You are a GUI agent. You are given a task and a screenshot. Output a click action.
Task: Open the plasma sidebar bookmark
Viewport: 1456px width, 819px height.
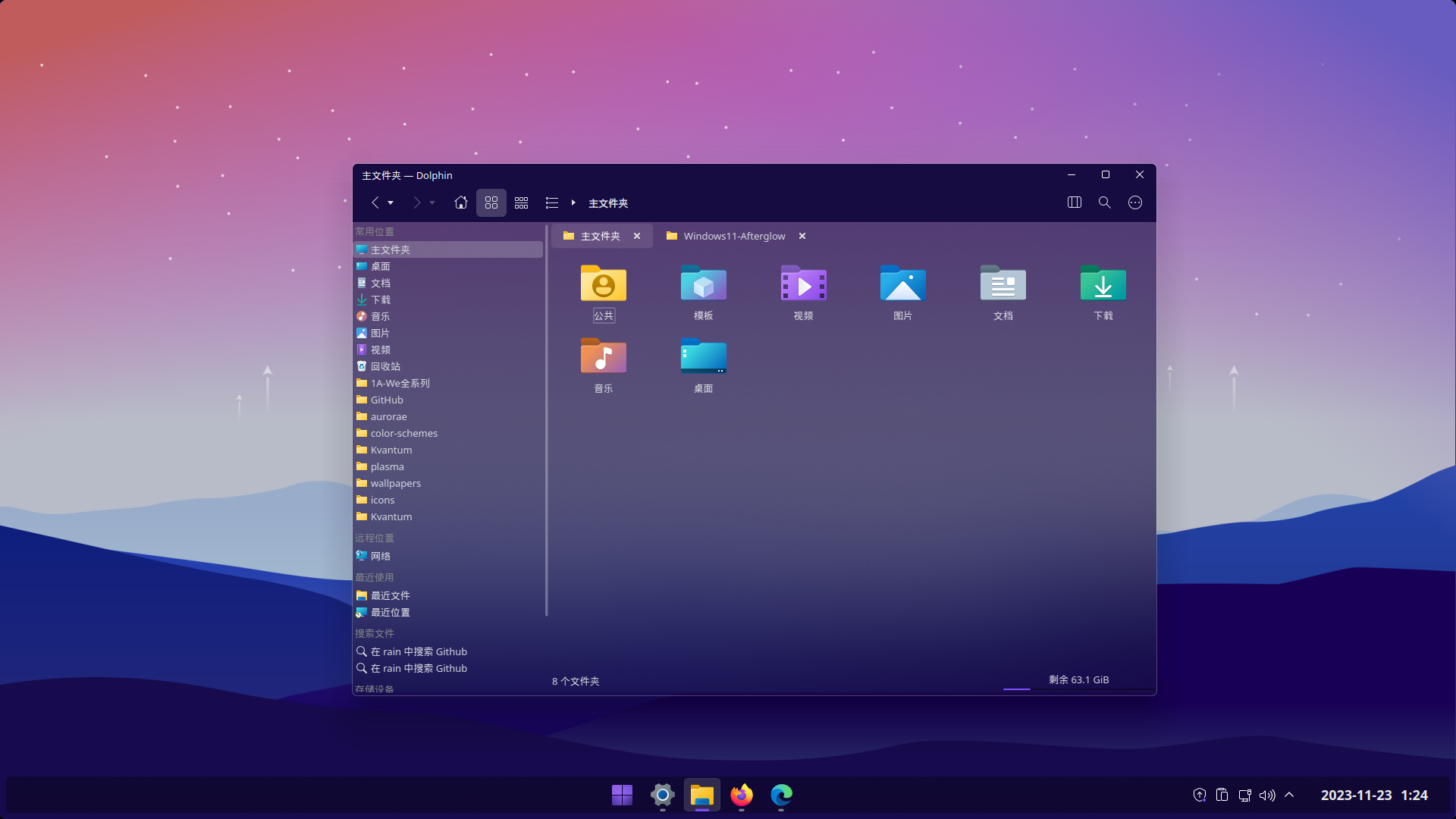tap(448, 466)
